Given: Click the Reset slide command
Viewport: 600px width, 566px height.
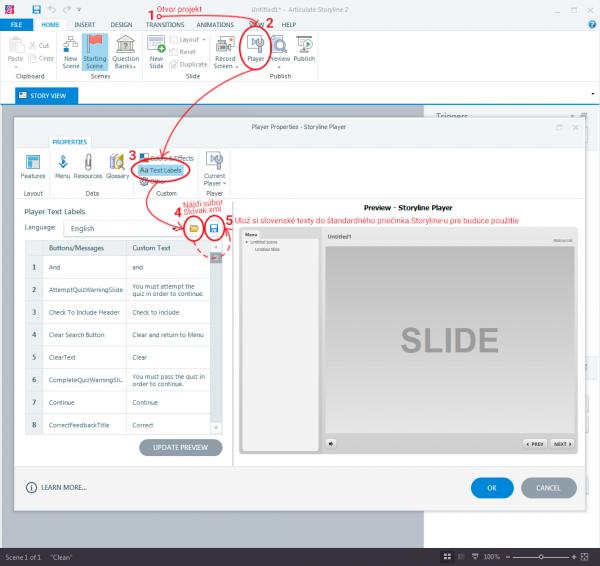Looking at the screenshot, I should (183, 52).
